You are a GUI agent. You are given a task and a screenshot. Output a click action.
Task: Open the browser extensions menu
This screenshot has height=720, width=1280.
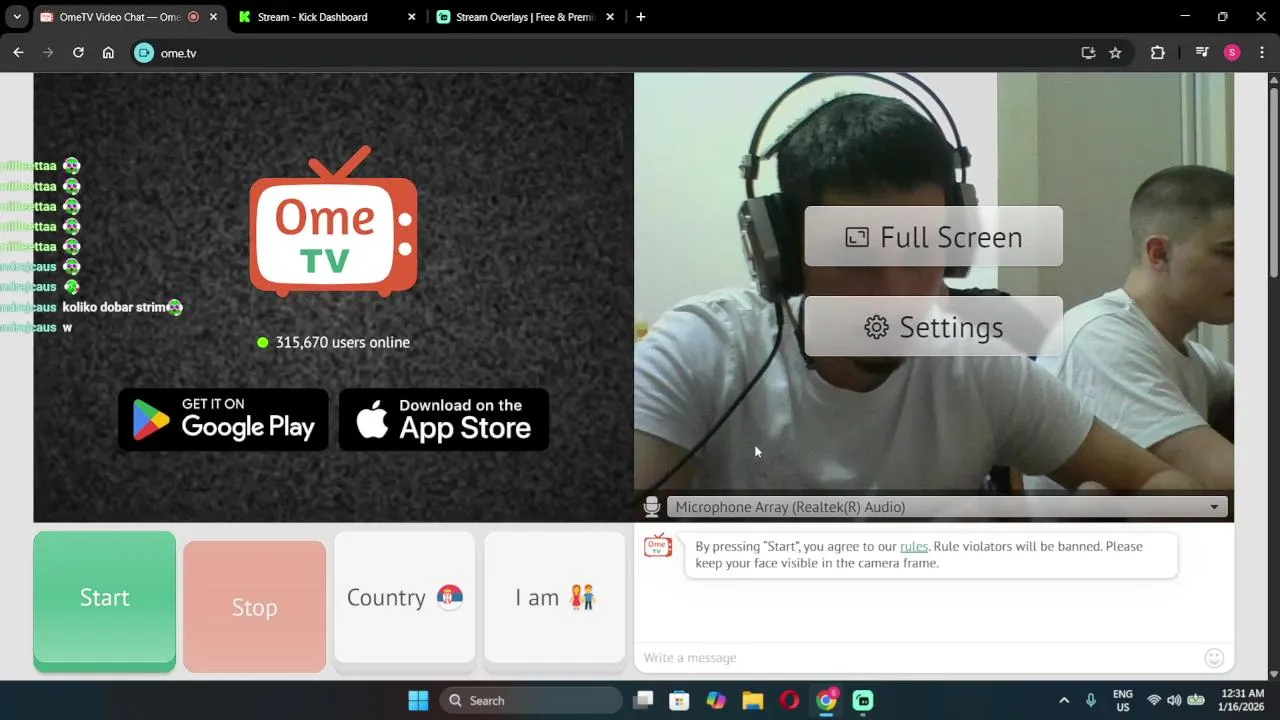(x=1158, y=53)
